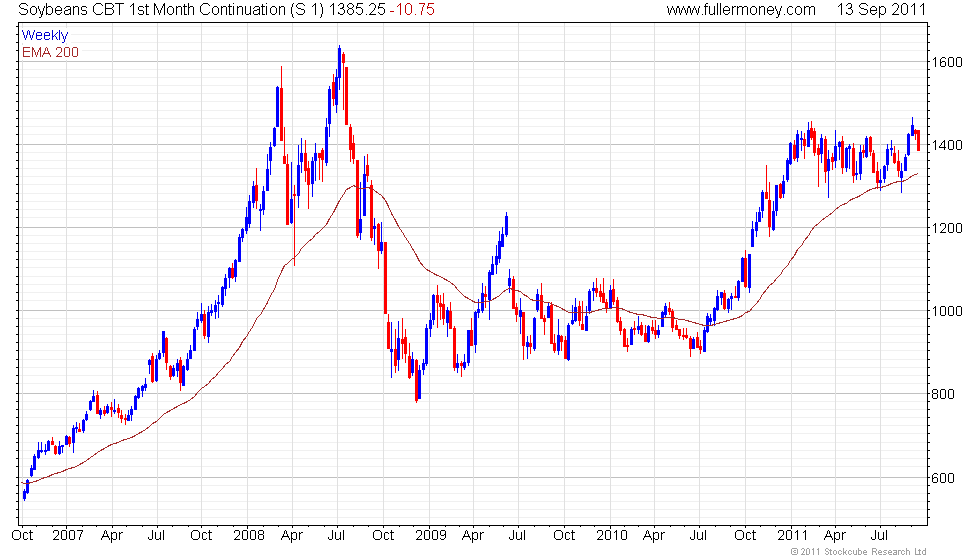Select the 'EMA 200' indicator label
The height and width of the screenshot is (560, 980).
coord(50,52)
